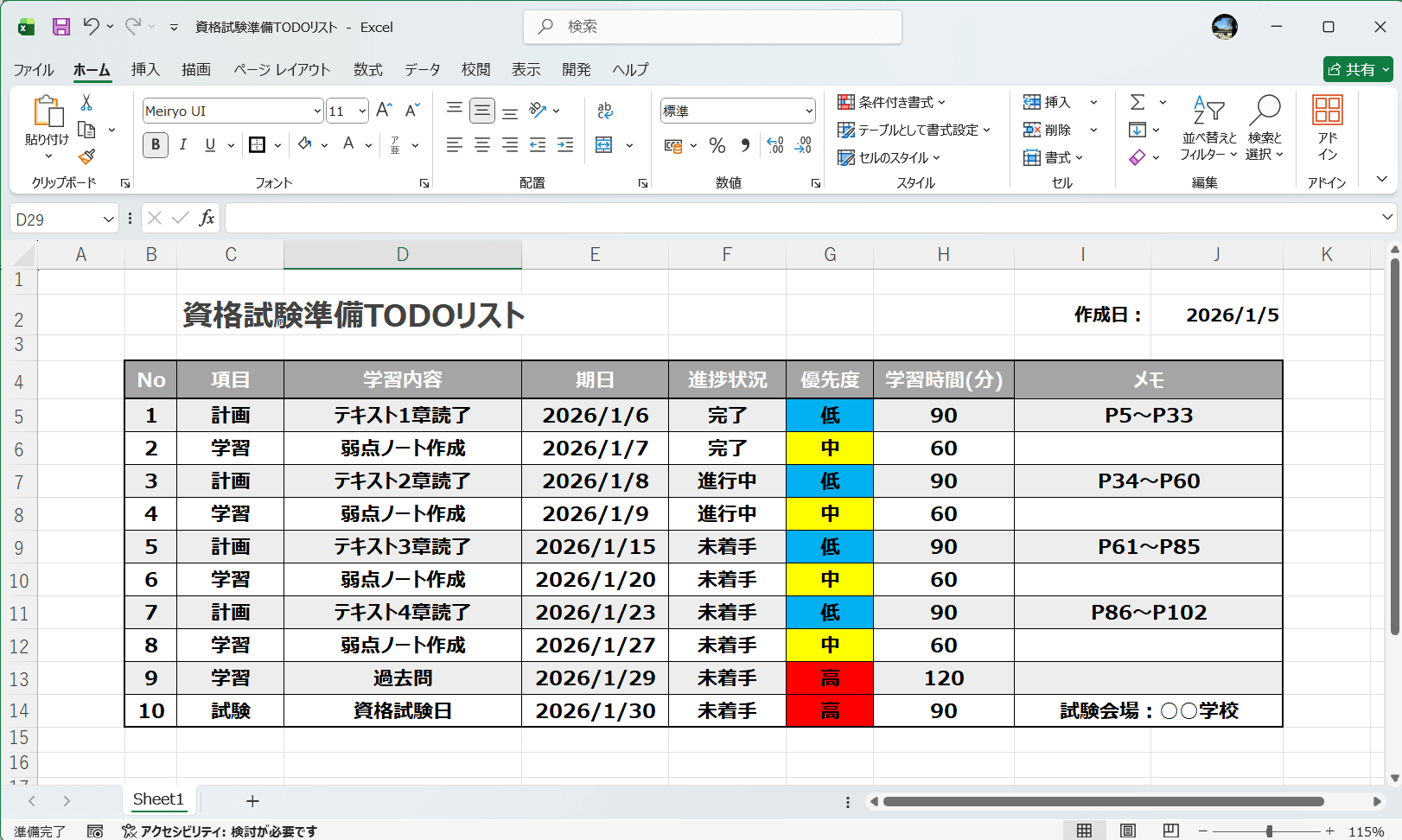Apply percent style to the selection
Screen dimensions: 1402x840
point(717,145)
